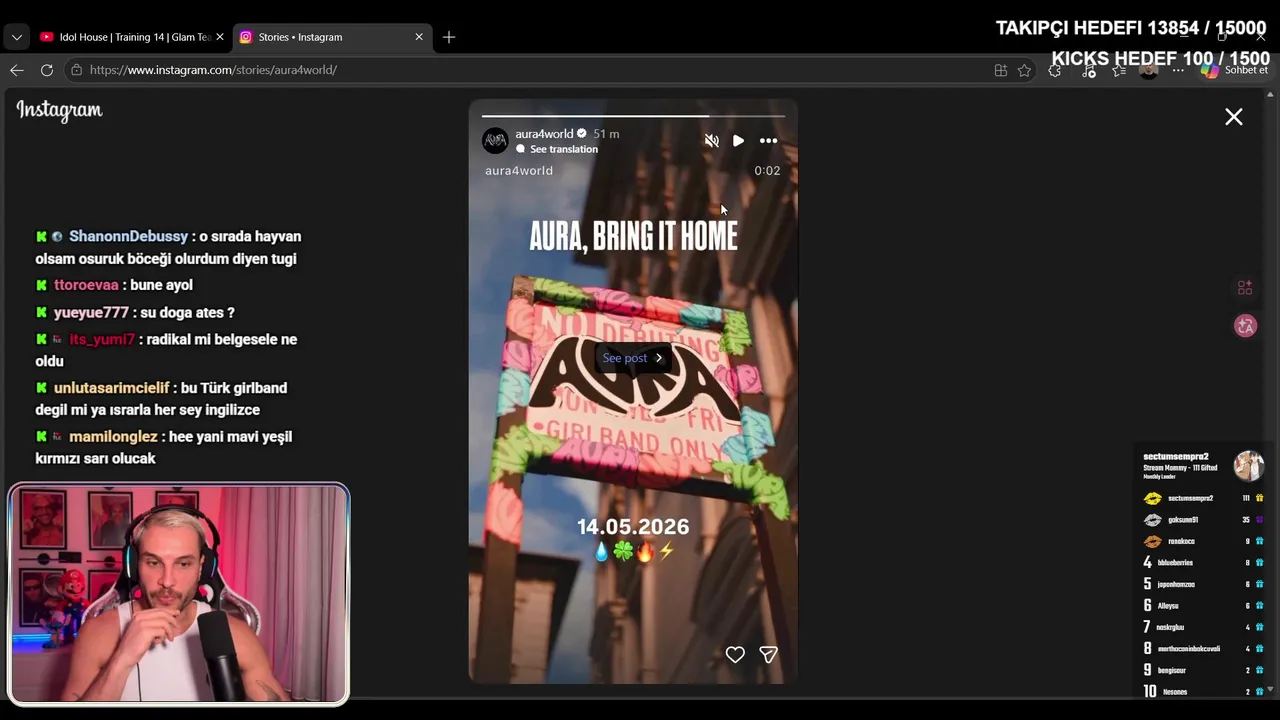Click mamilonglez chat username
1280x720 pixels.
pyautogui.click(x=113, y=436)
